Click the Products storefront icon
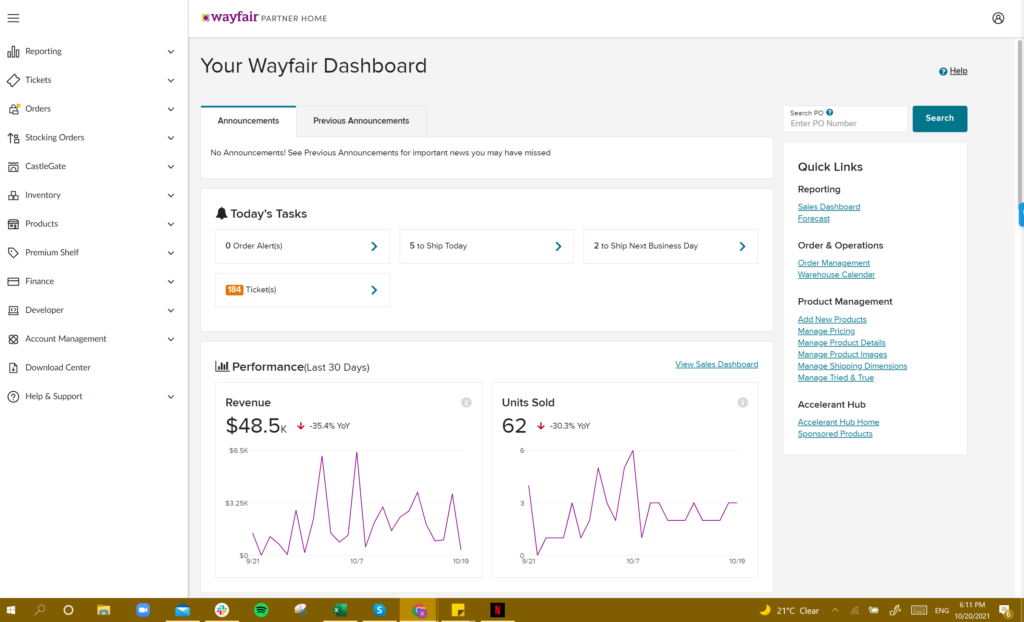The width and height of the screenshot is (1024, 622). click(13, 224)
